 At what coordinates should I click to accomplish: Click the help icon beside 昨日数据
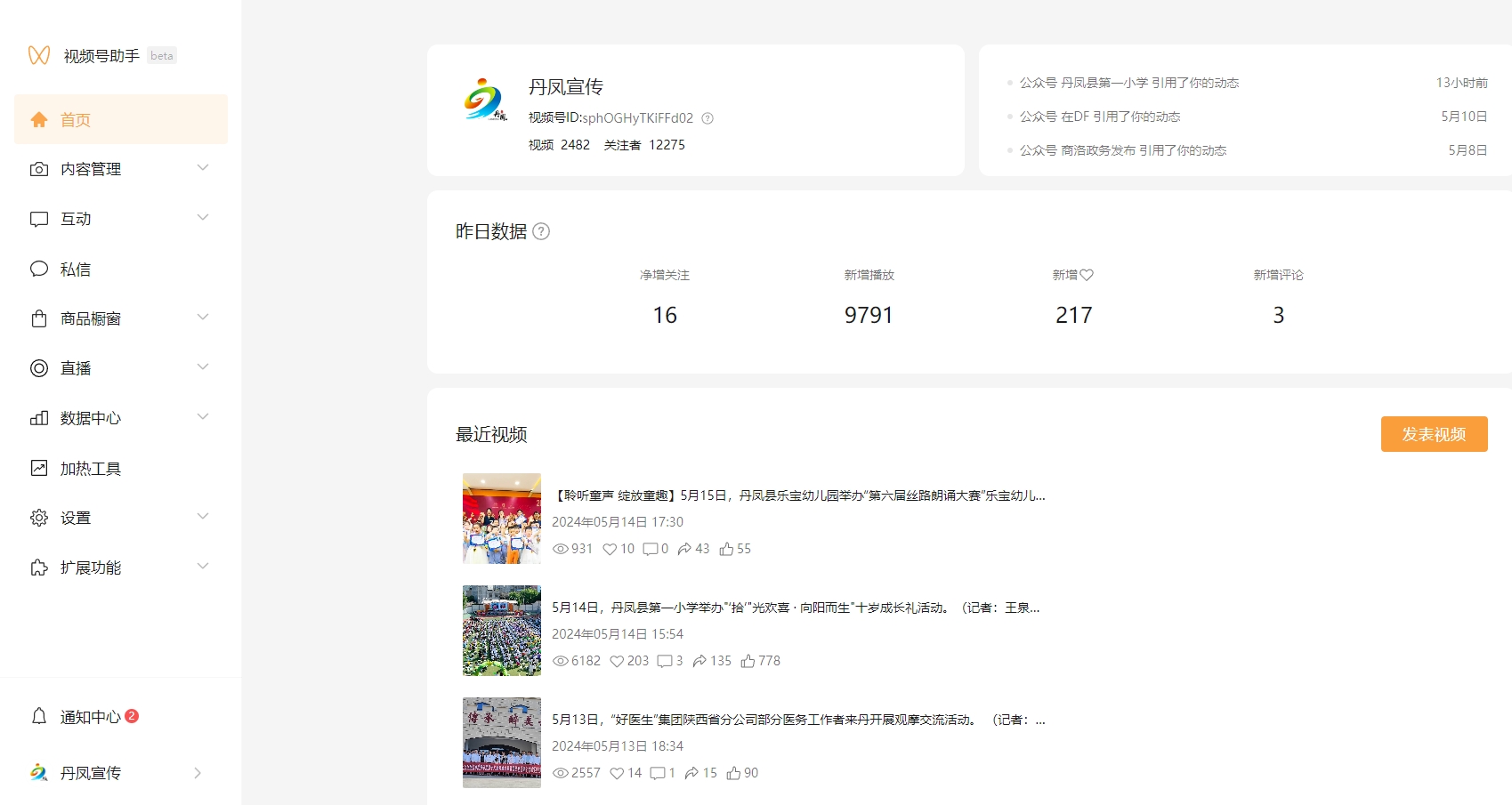541,231
